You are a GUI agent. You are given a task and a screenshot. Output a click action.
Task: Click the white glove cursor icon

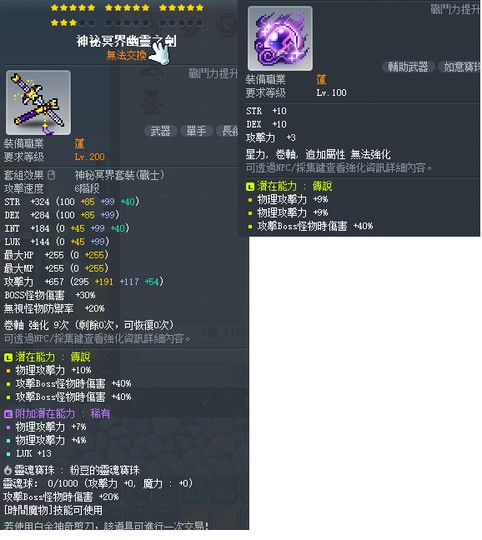(x=160, y=53)
